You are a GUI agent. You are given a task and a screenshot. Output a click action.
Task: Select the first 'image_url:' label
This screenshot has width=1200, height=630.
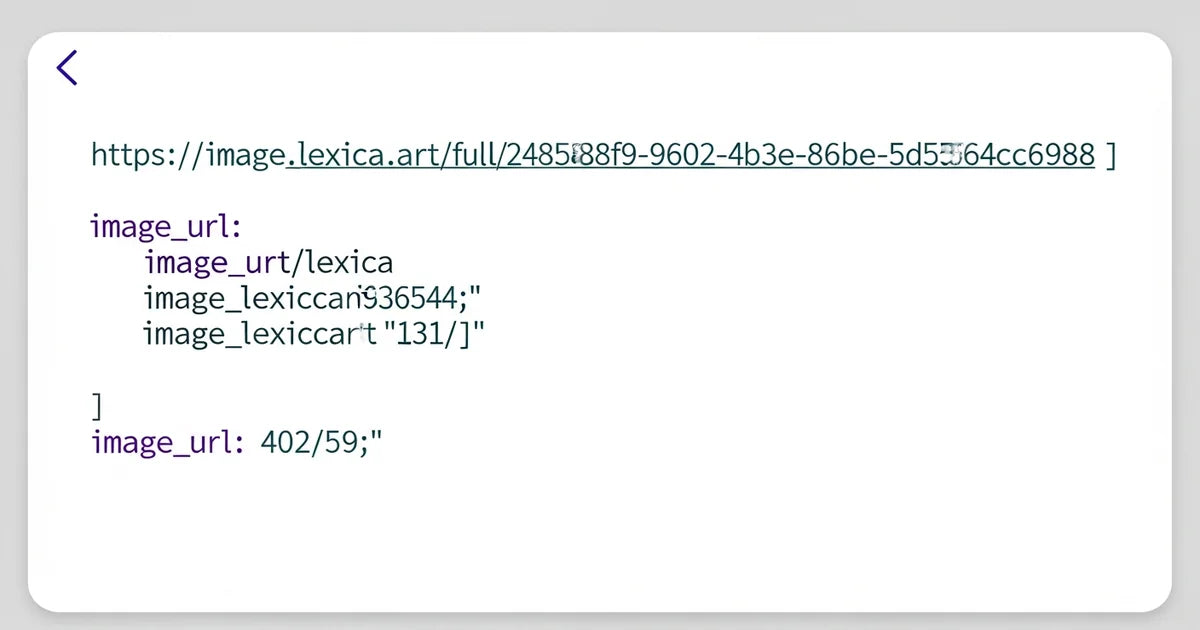(x=166, y=226)
